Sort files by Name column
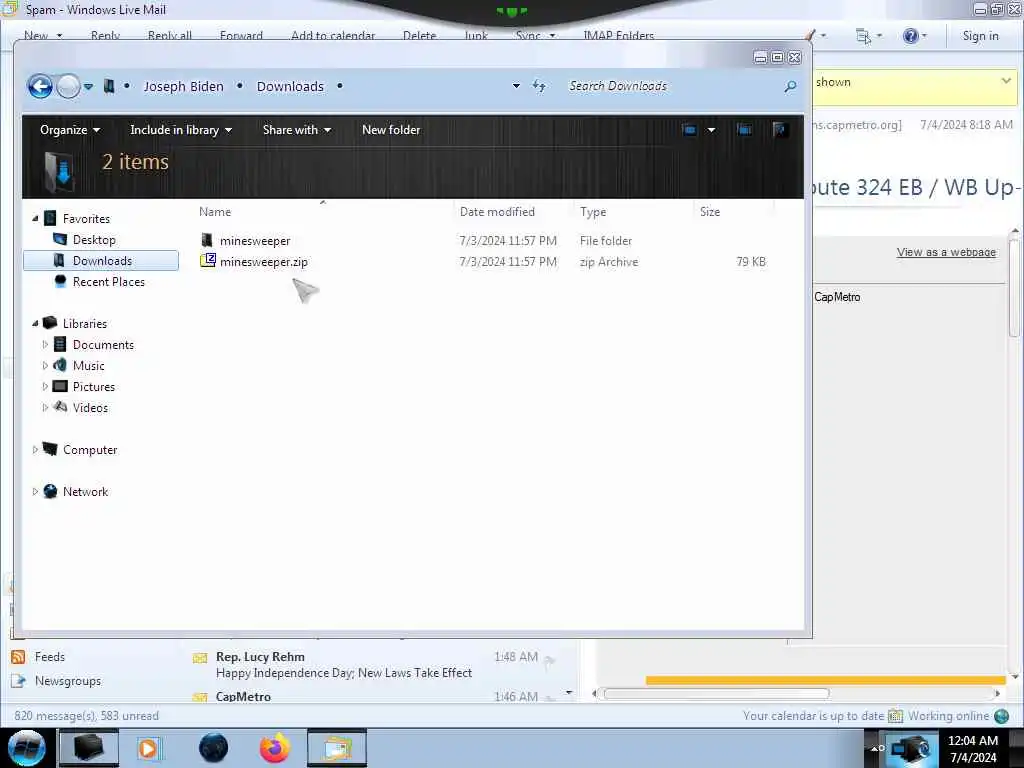1024x768 pixels. click(x=215, y=212)
